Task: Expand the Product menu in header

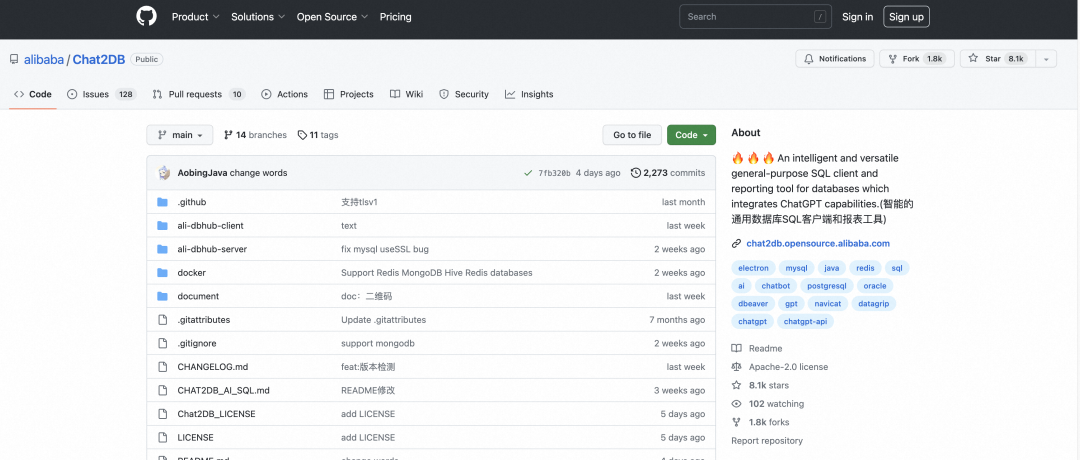Action: tap(195, 17)
